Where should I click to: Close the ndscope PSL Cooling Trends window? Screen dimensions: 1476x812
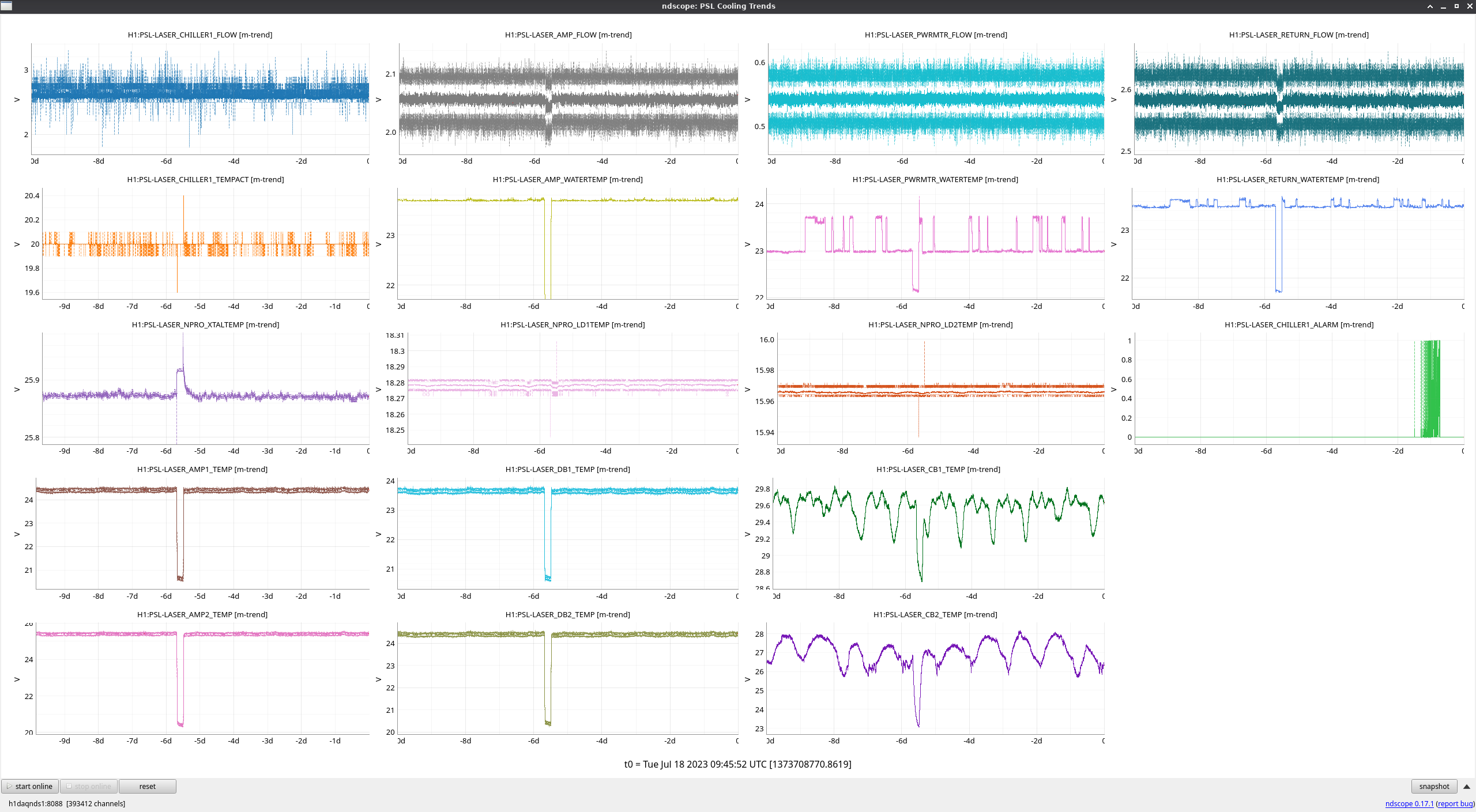click(1469, 6)
